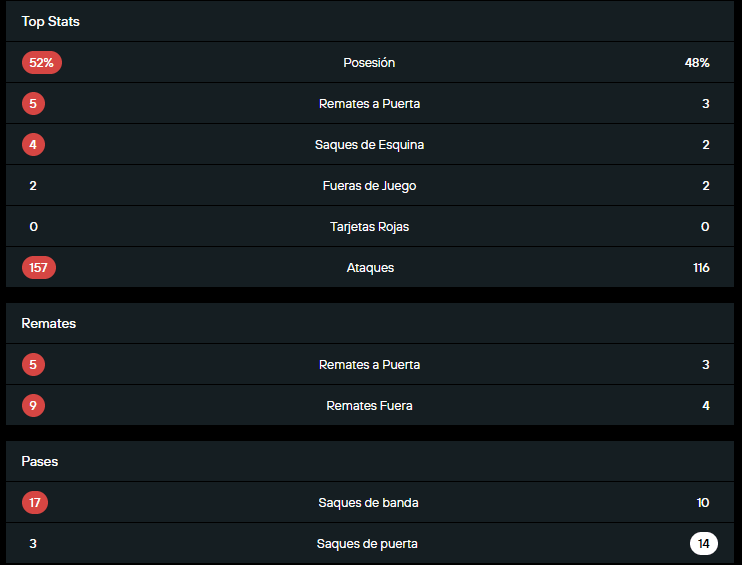The height and width of the screenshot is (565, 742).
Task: Click the Top Stats section header
Action: point(51,21)
